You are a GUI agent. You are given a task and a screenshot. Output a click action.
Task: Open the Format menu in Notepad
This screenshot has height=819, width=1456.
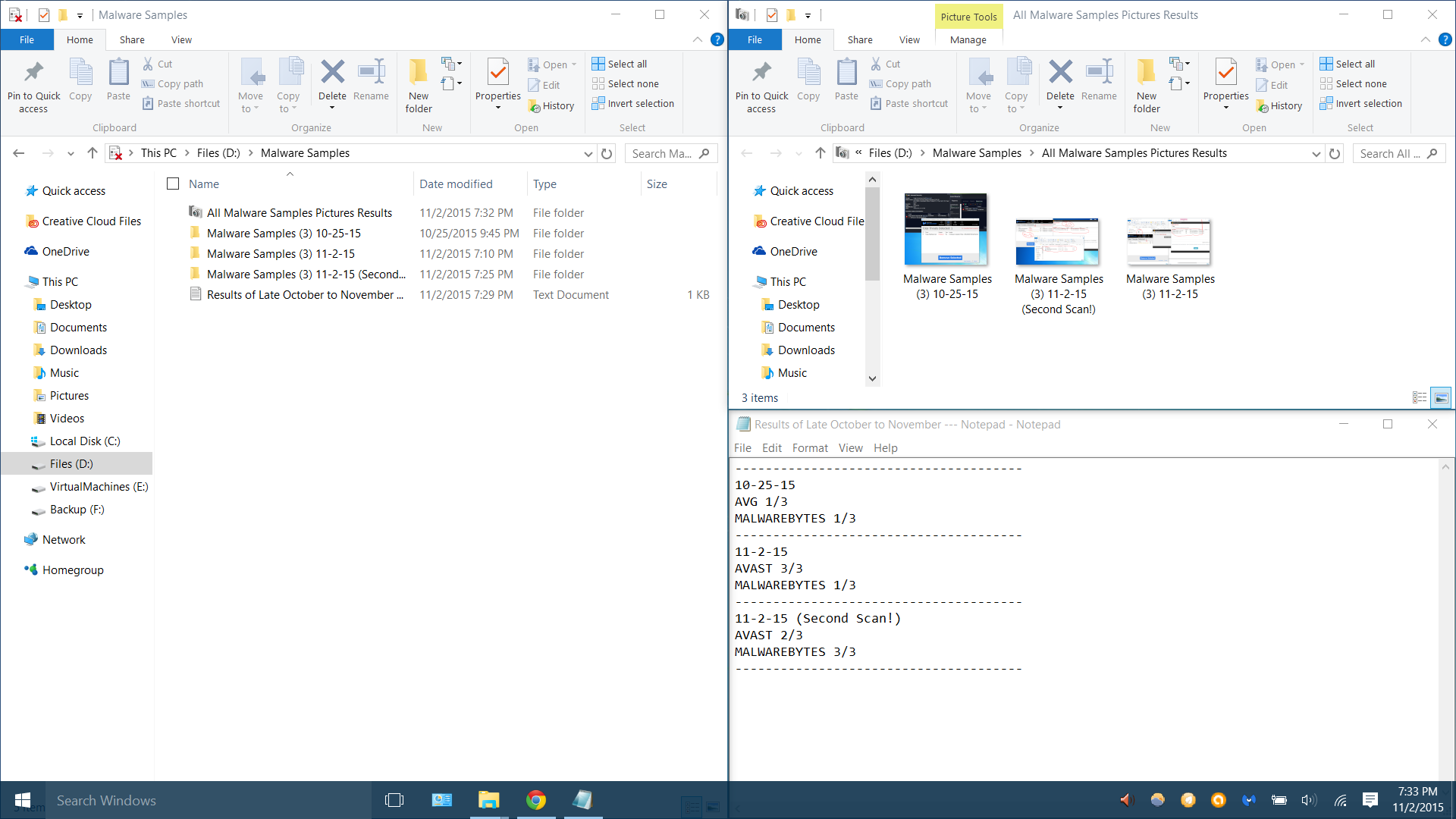coord(809,448)
